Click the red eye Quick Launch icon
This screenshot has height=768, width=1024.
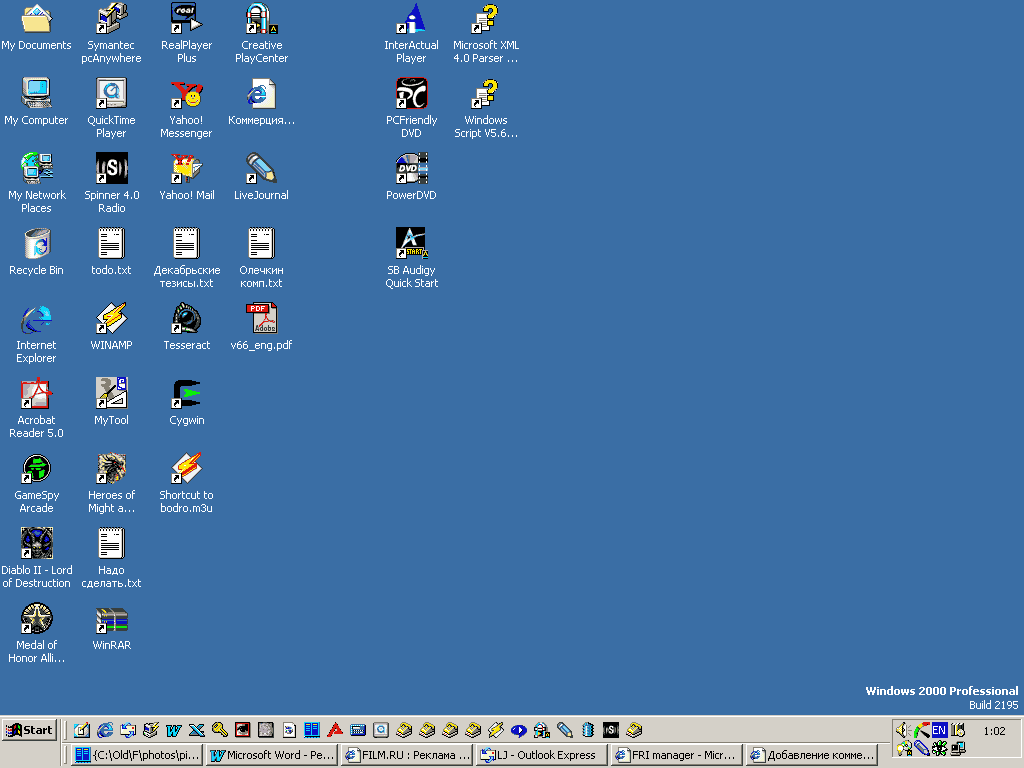243,730
